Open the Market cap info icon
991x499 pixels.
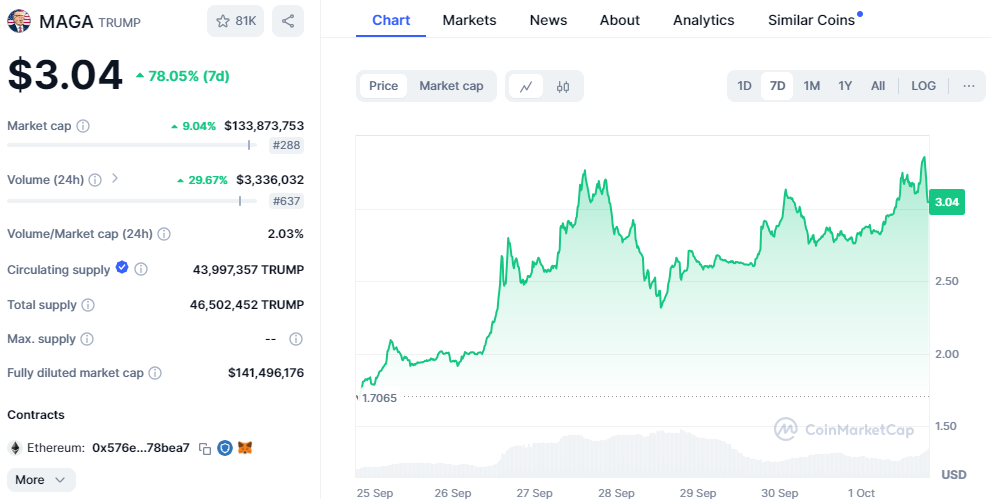click(x=83, y=126)
